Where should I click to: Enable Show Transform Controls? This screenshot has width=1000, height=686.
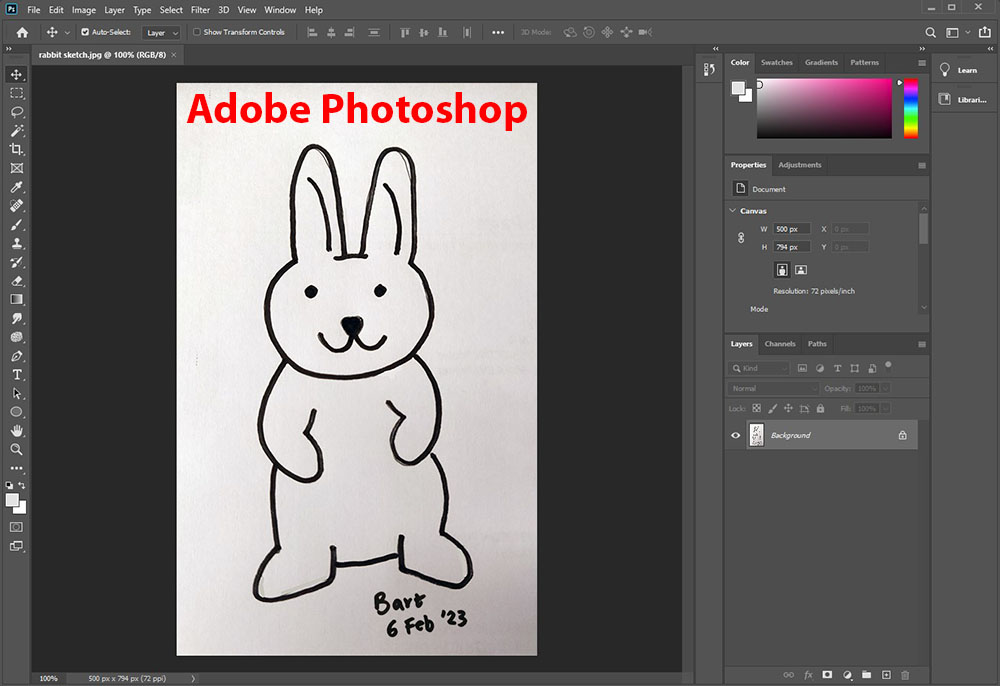click(197, 32)
